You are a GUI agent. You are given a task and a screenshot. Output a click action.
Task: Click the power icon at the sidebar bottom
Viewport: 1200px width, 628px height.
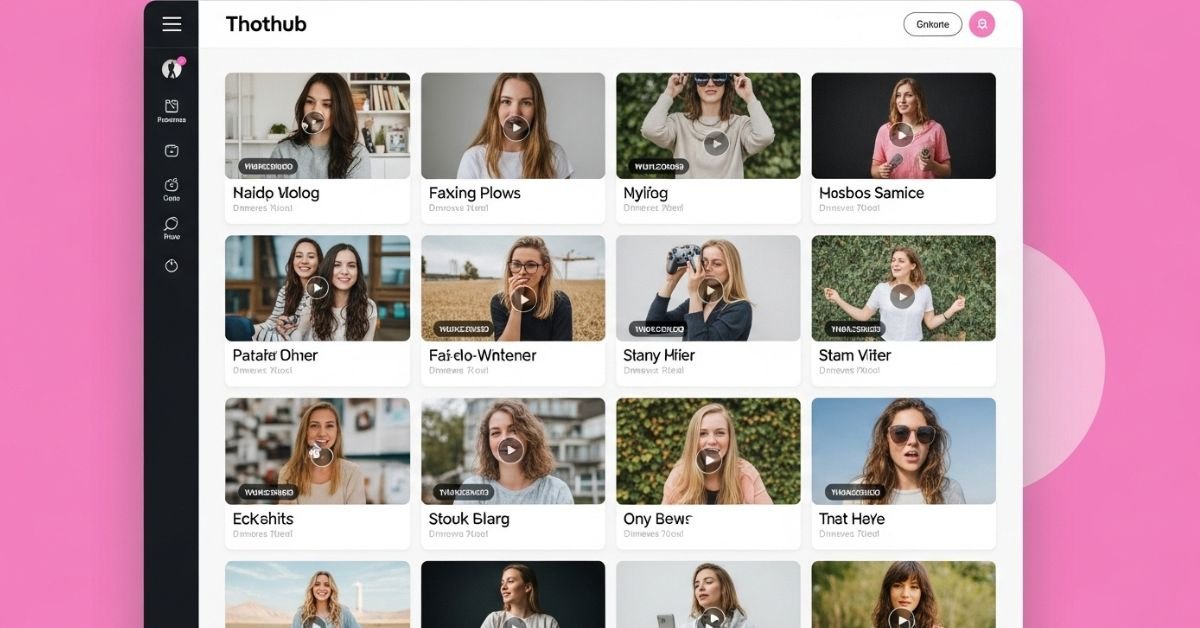coord(171,265)
